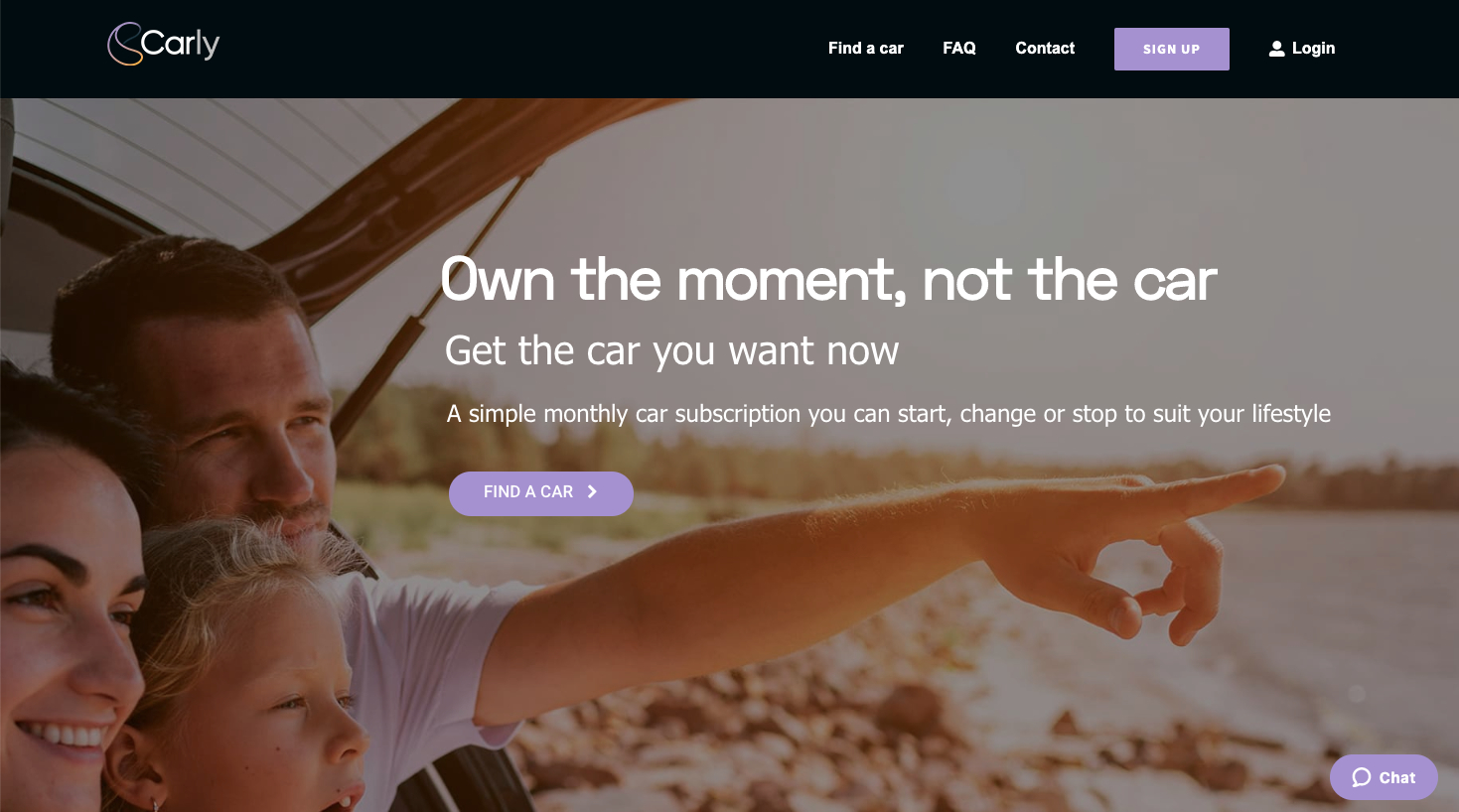Click the purple SIGN UP button
1459x812 pixels.
[x=1171, y=49]
